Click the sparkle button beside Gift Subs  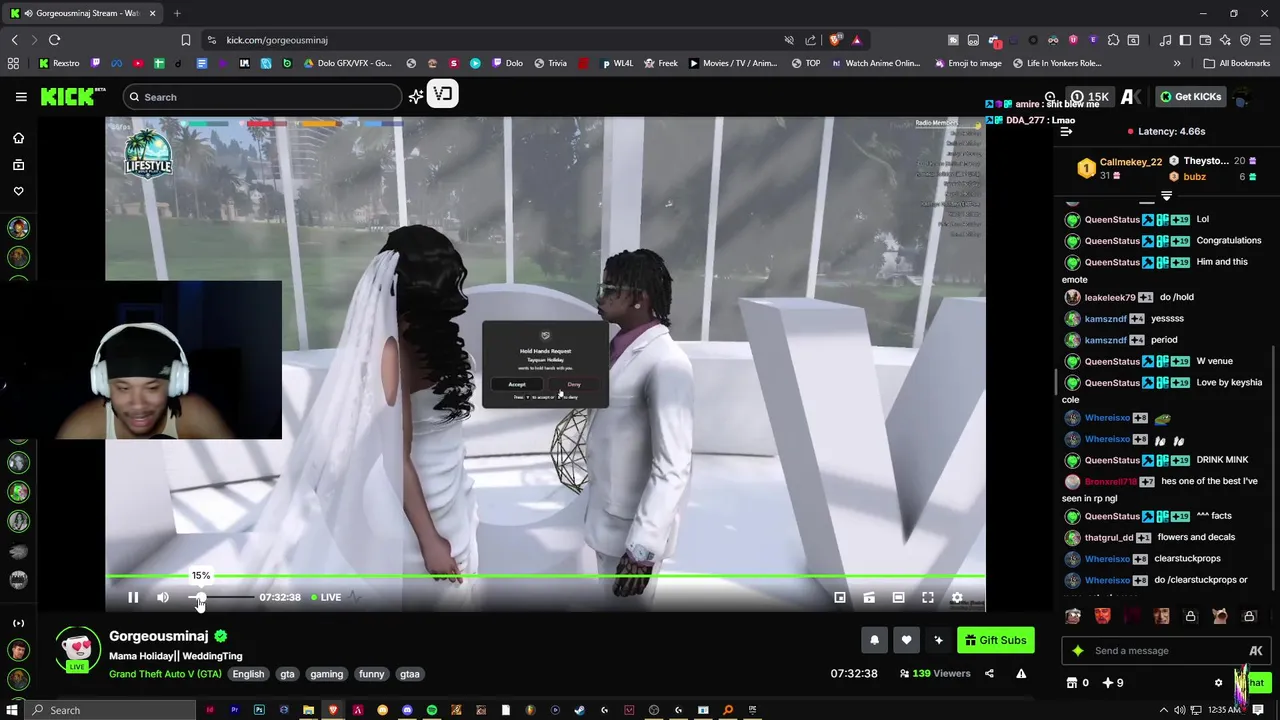point(938,640)
